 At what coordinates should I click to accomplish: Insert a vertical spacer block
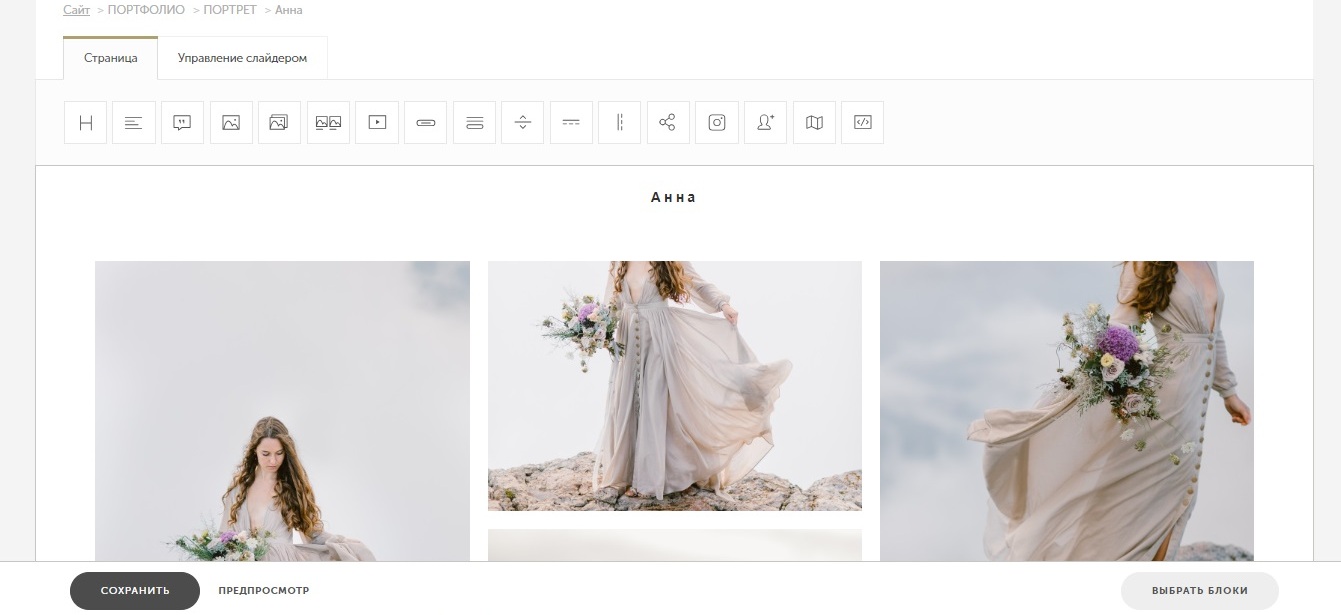pos(522,123)
